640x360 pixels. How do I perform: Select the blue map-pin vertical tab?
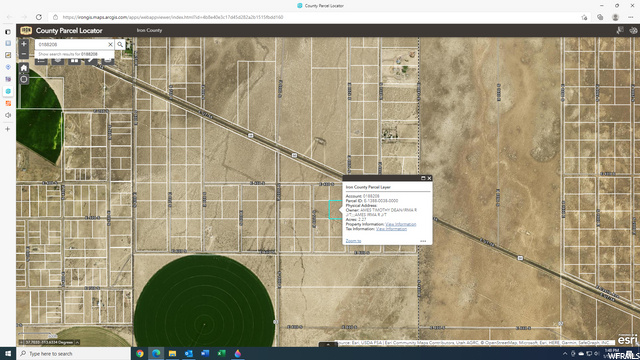click(8, 67)
